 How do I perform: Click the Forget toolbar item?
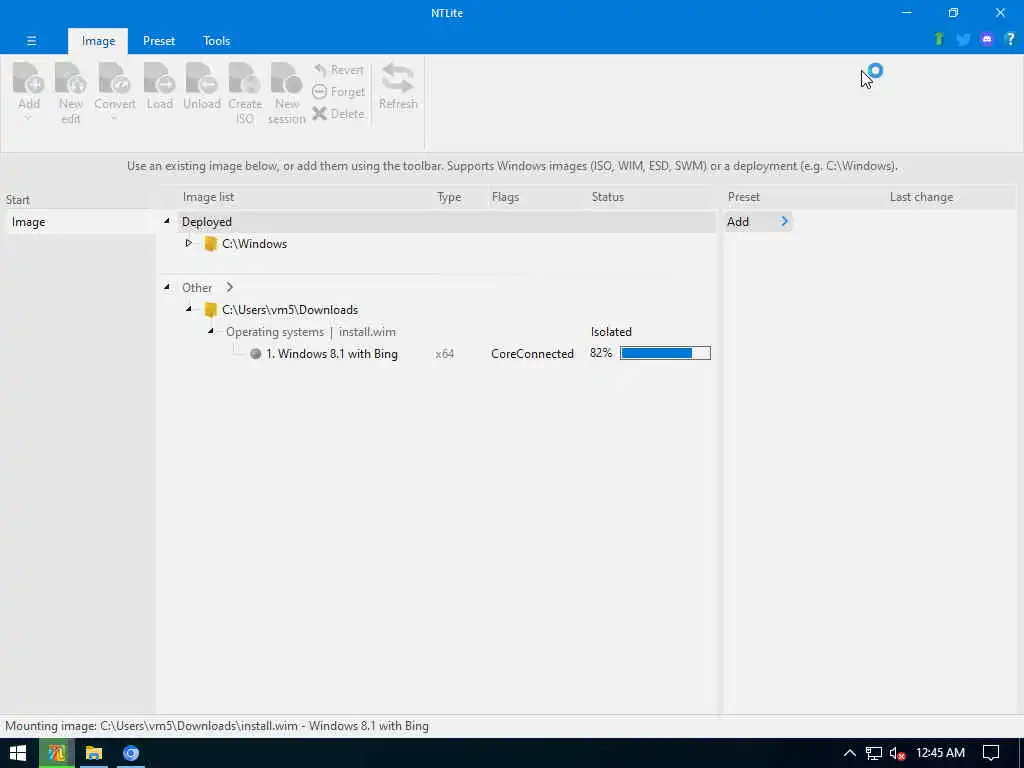pos(338,92)
